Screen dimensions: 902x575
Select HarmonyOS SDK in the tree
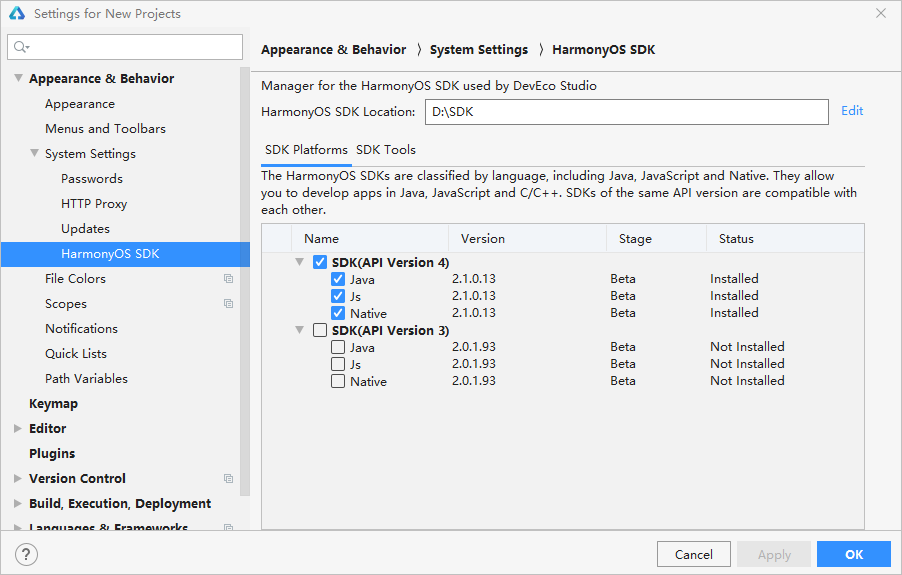(x=125, y=254)
